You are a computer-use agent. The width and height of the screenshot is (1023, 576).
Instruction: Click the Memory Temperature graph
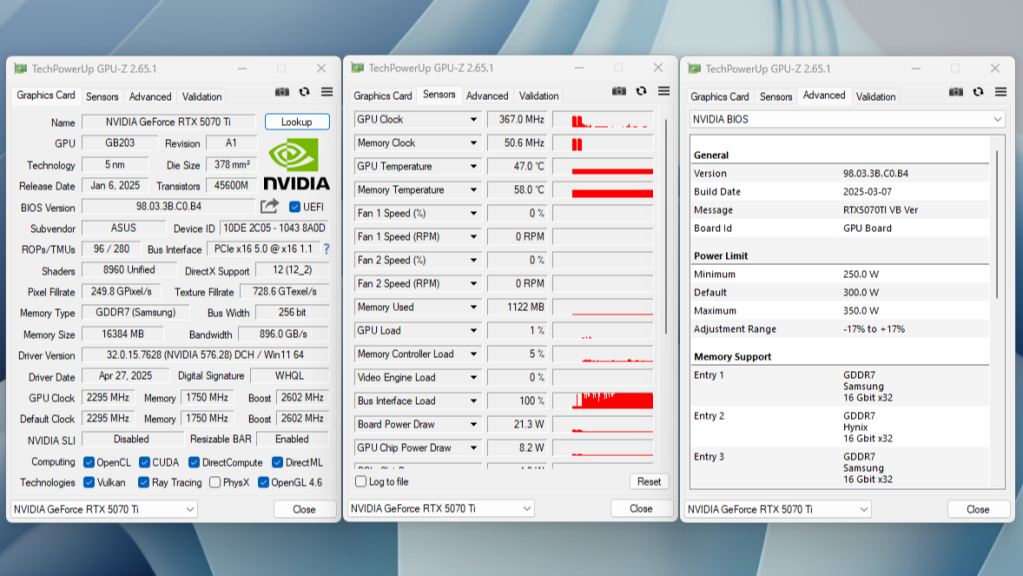pos(603,190)
